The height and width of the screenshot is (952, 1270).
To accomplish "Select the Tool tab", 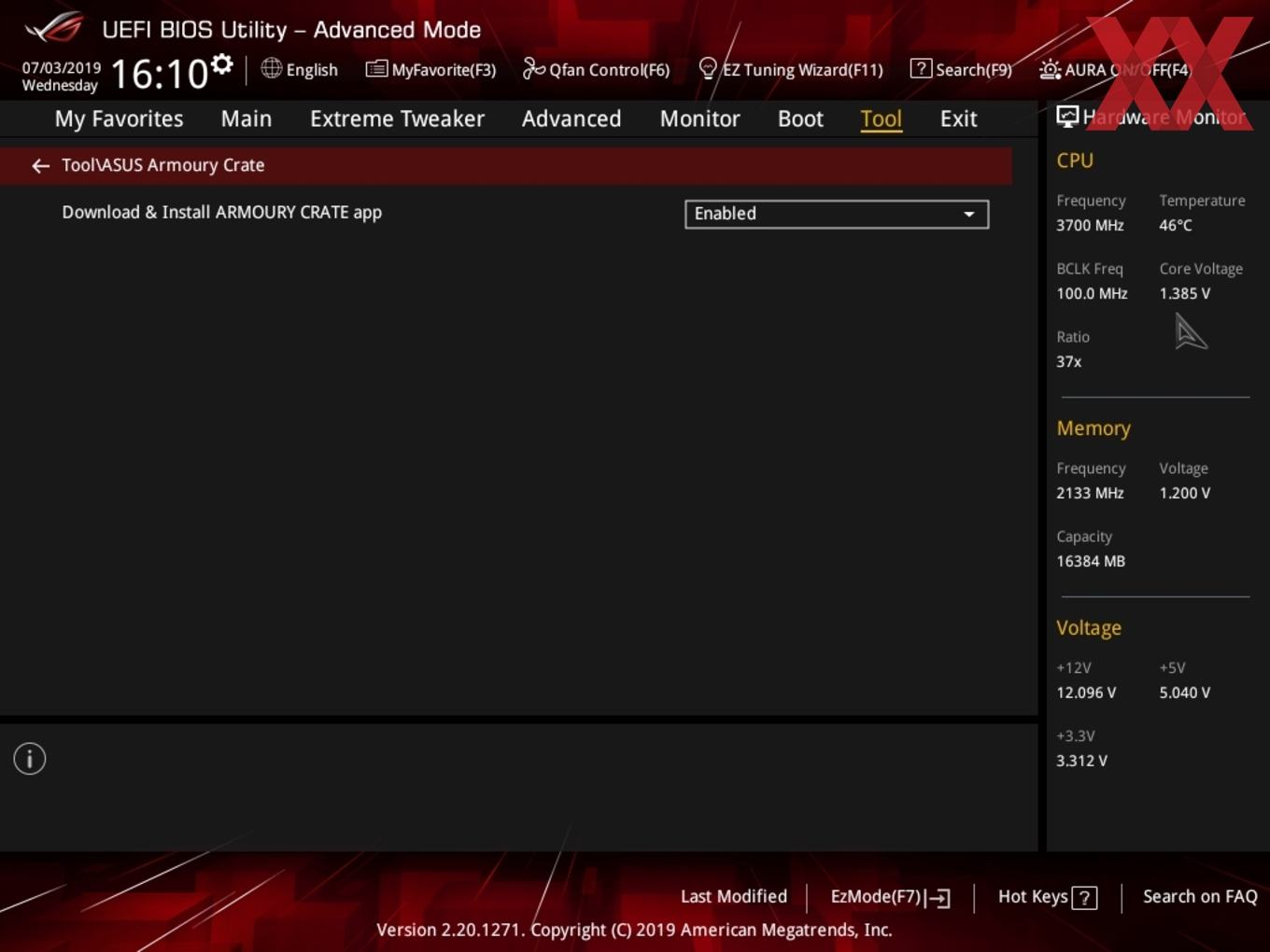I will click(881, 119).
